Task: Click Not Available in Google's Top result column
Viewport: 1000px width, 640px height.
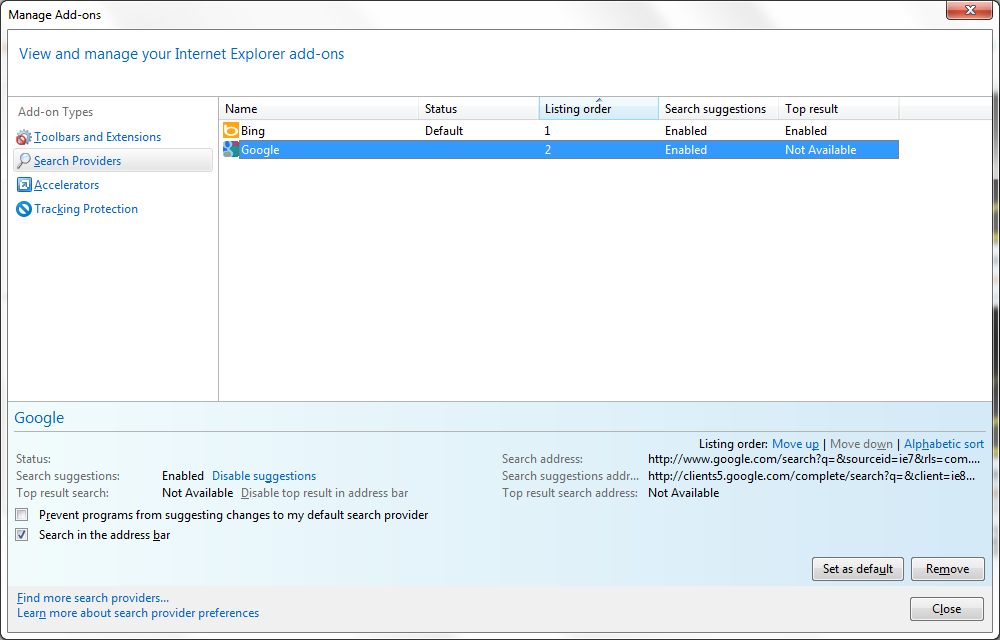Action: pyautogui.click(x=821, y=150)
